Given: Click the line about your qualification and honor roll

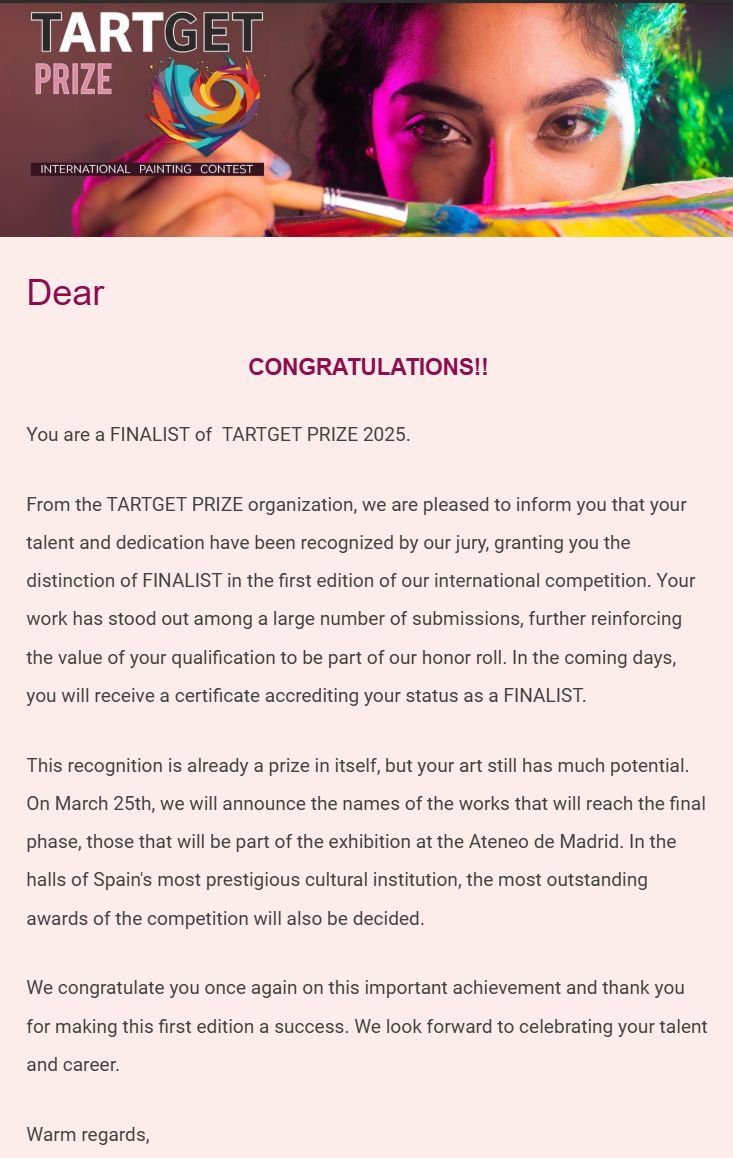Looking at the screenshot, I should click(x=351, y=657).
